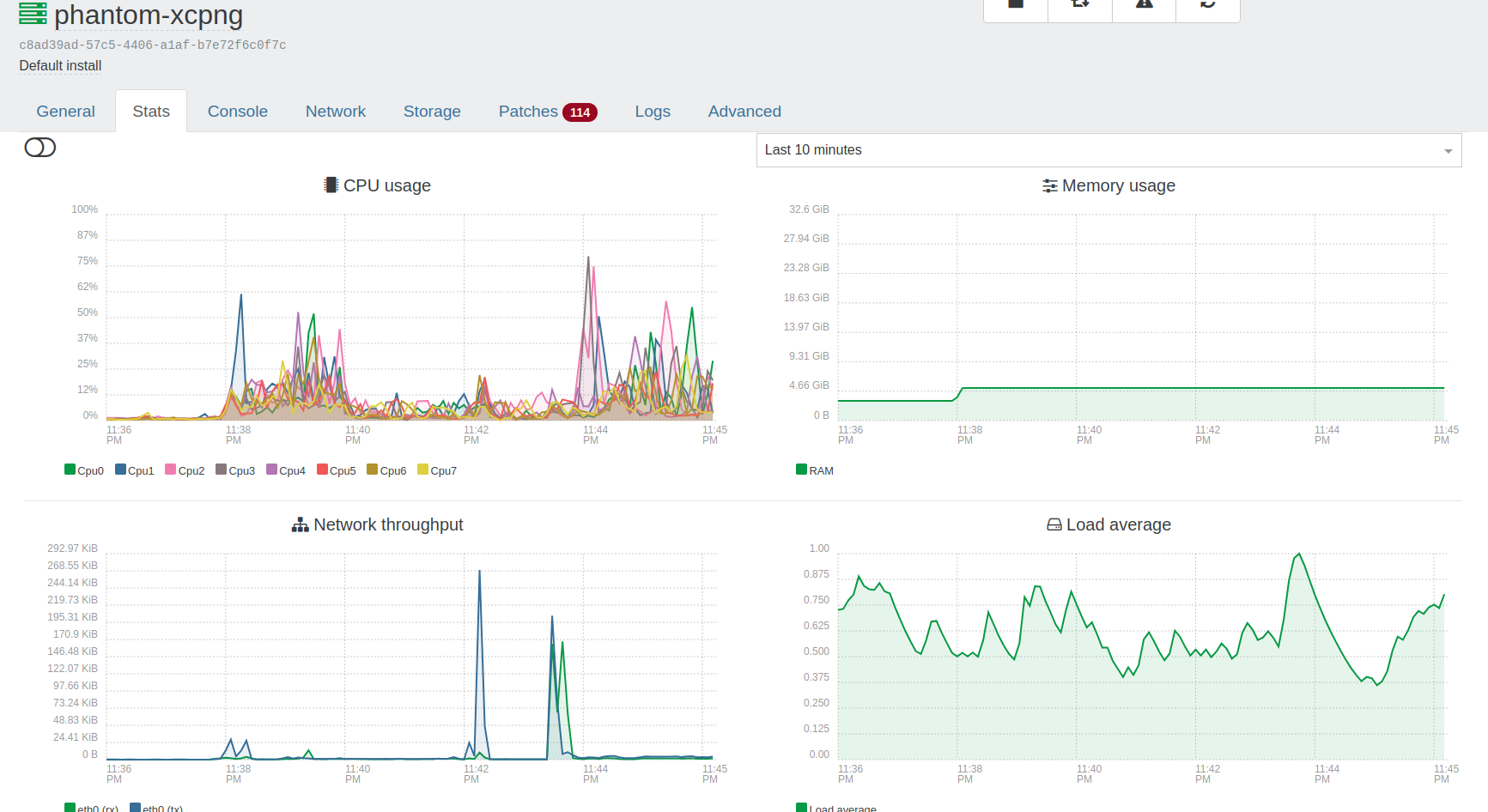Click the chip icon beside CPU usage
This screenshot has height=812, width=1488.
click(x=331, y=185)
